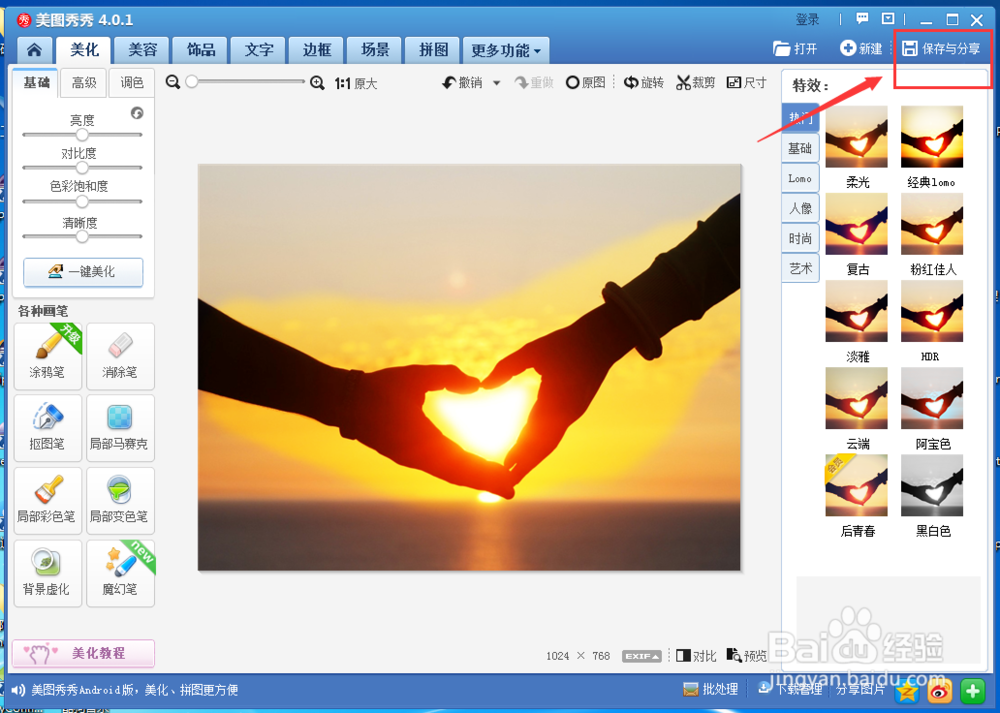Apply the 阿宝色 effect thumbnail
The width and height of the screenshot is (1000, 713).
932,398
